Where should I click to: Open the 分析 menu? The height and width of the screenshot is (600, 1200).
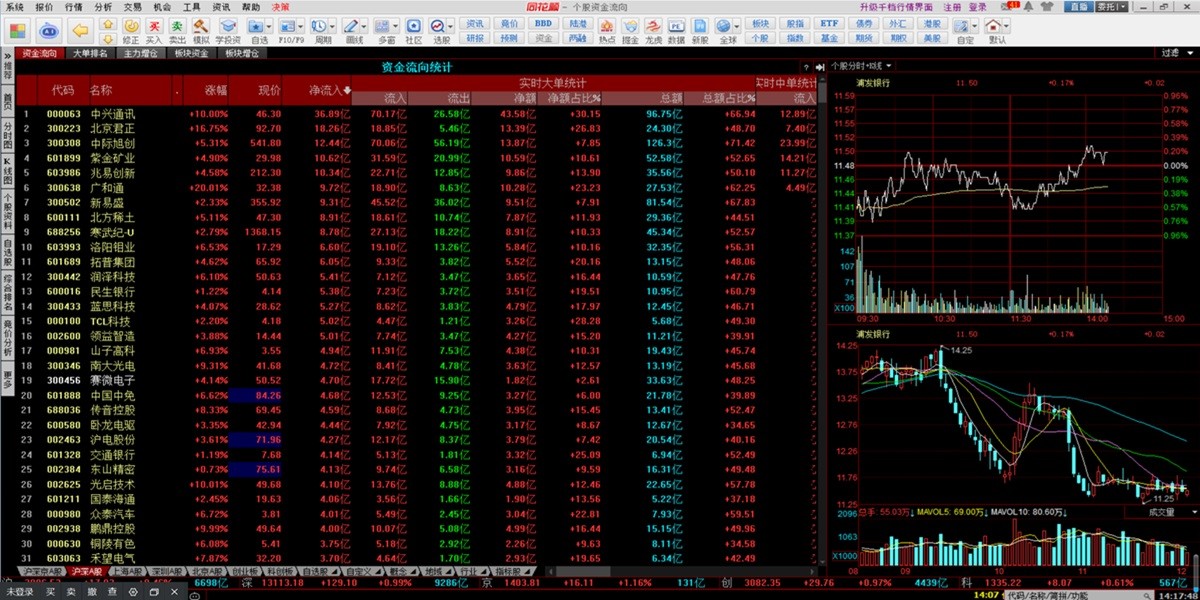tap(103, 7)
